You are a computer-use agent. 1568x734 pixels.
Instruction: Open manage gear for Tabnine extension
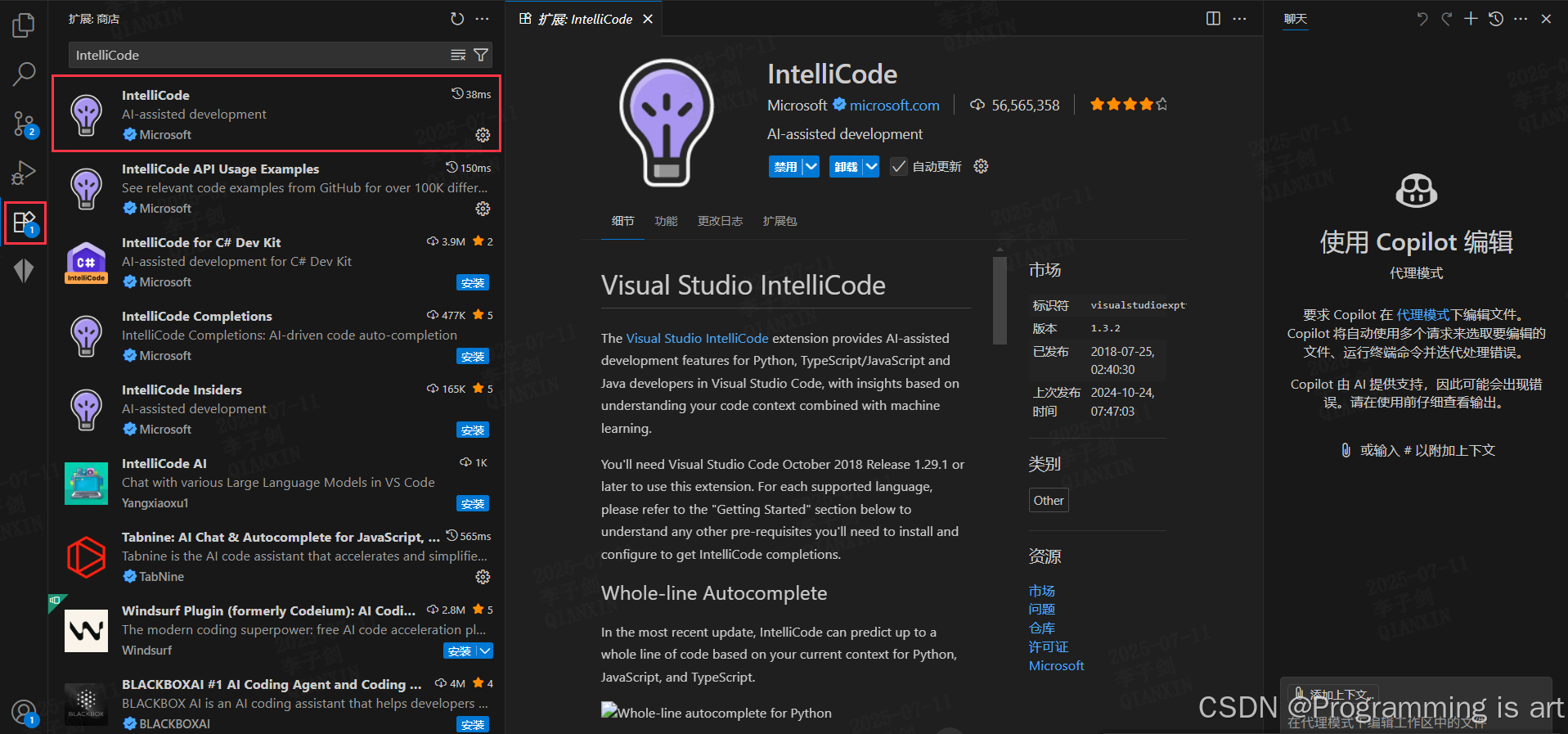(483, 577)
